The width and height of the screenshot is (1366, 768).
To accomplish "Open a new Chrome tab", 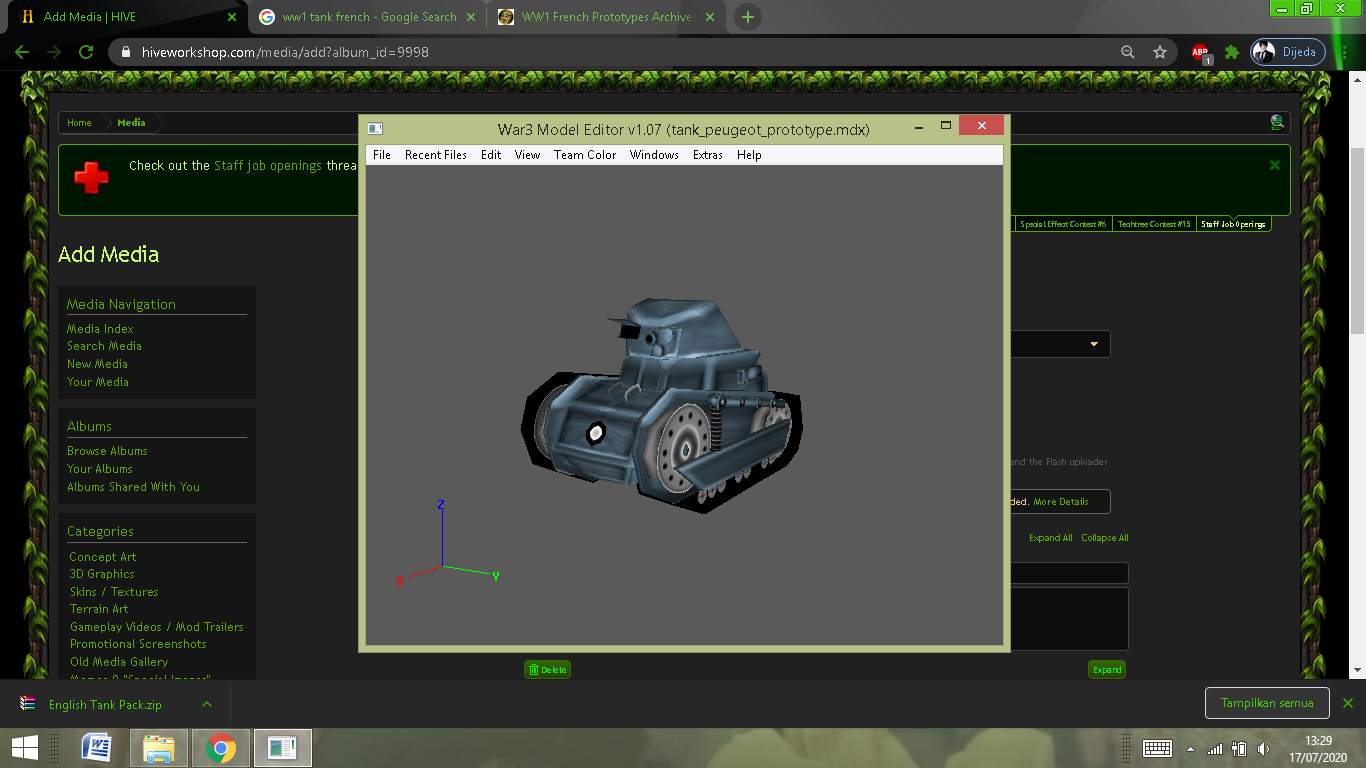I will click(x=747, y=17).
